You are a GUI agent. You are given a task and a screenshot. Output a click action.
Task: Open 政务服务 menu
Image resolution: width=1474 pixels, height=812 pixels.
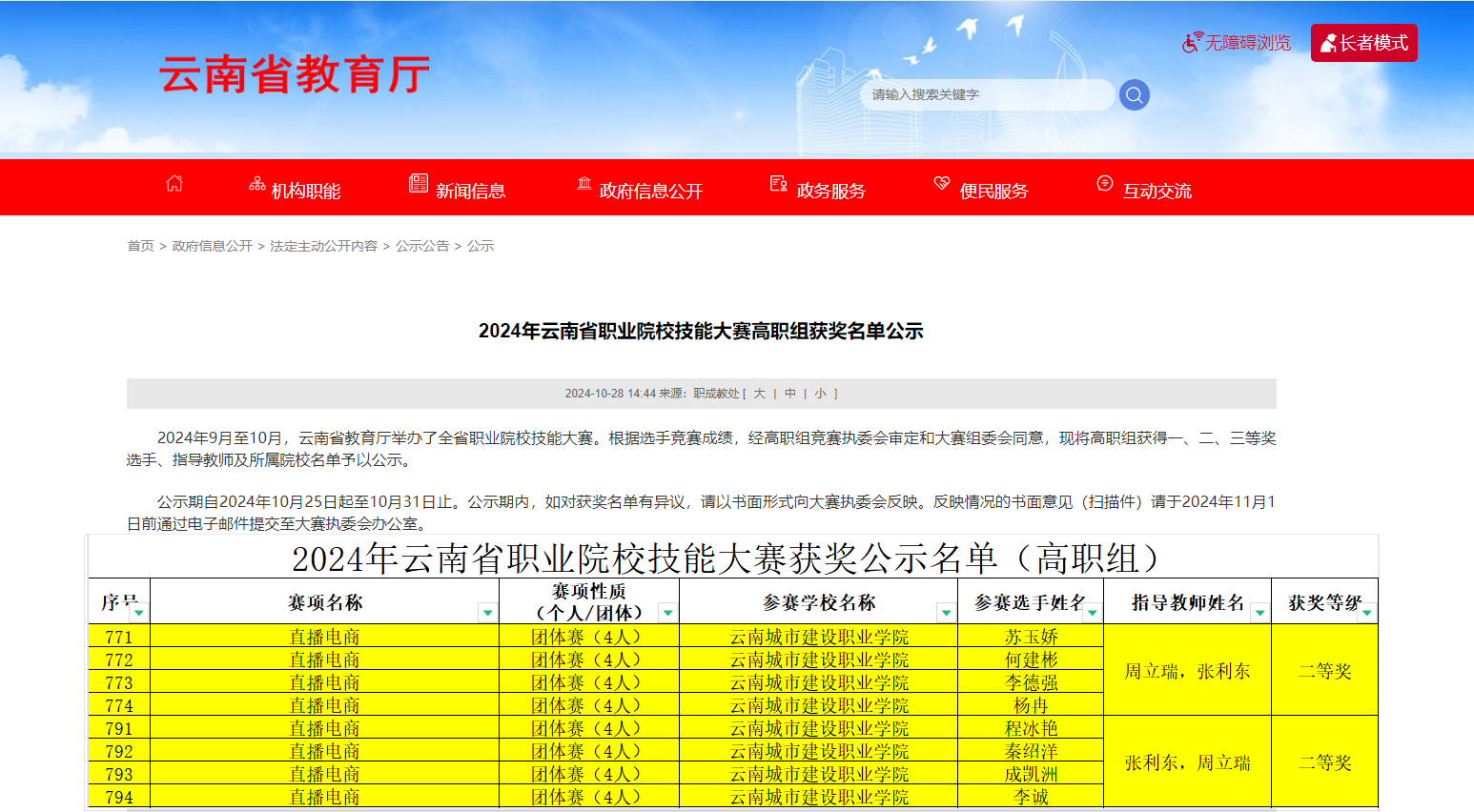[x=831, y=192]
